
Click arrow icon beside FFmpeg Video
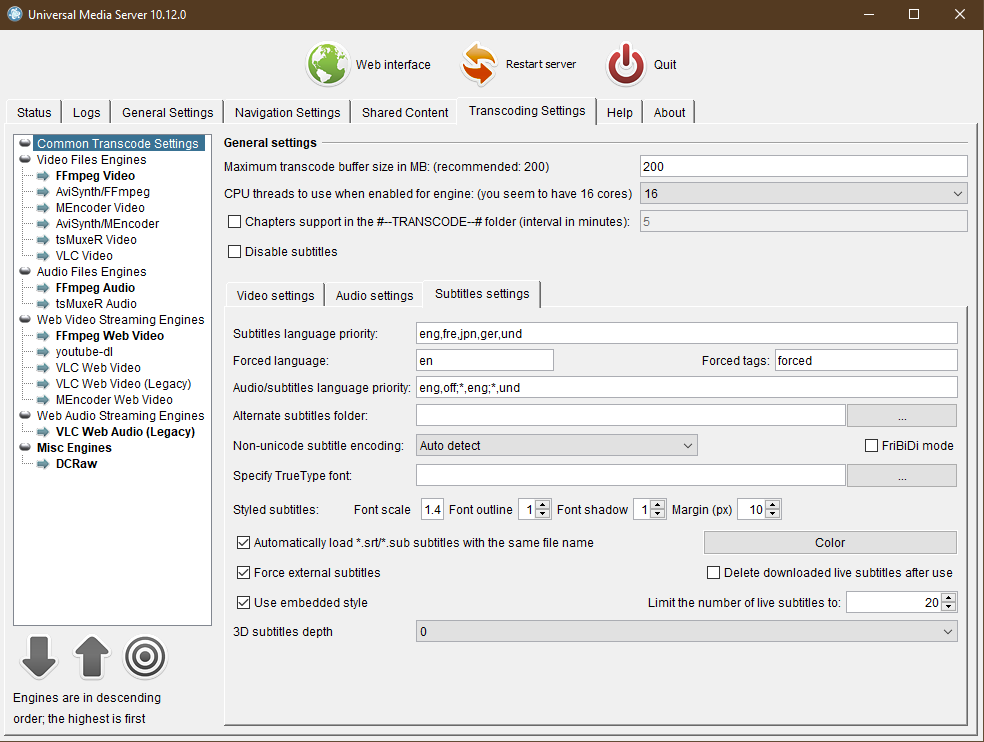43,176
